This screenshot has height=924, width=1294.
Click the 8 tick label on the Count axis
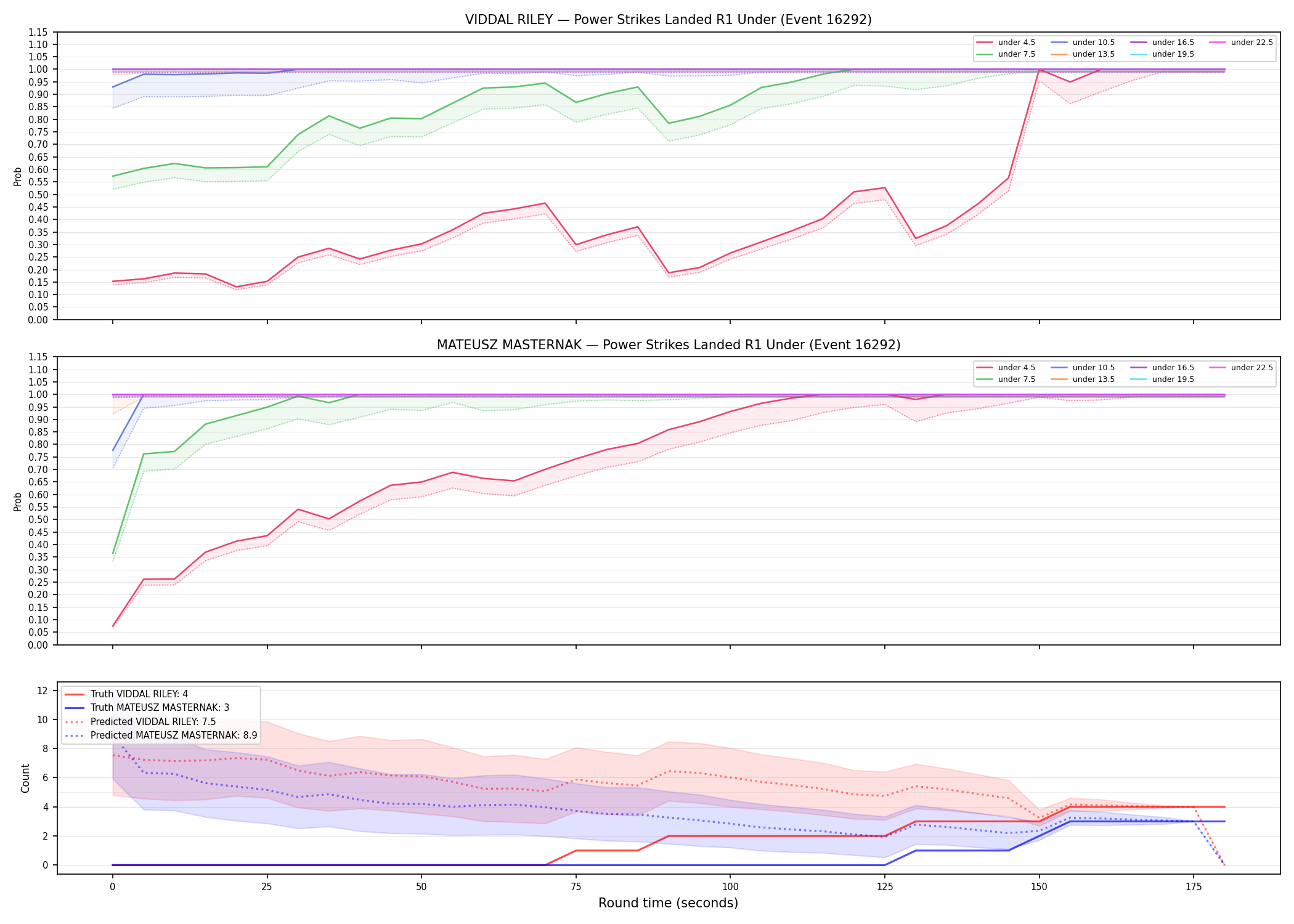click(45, 749)
